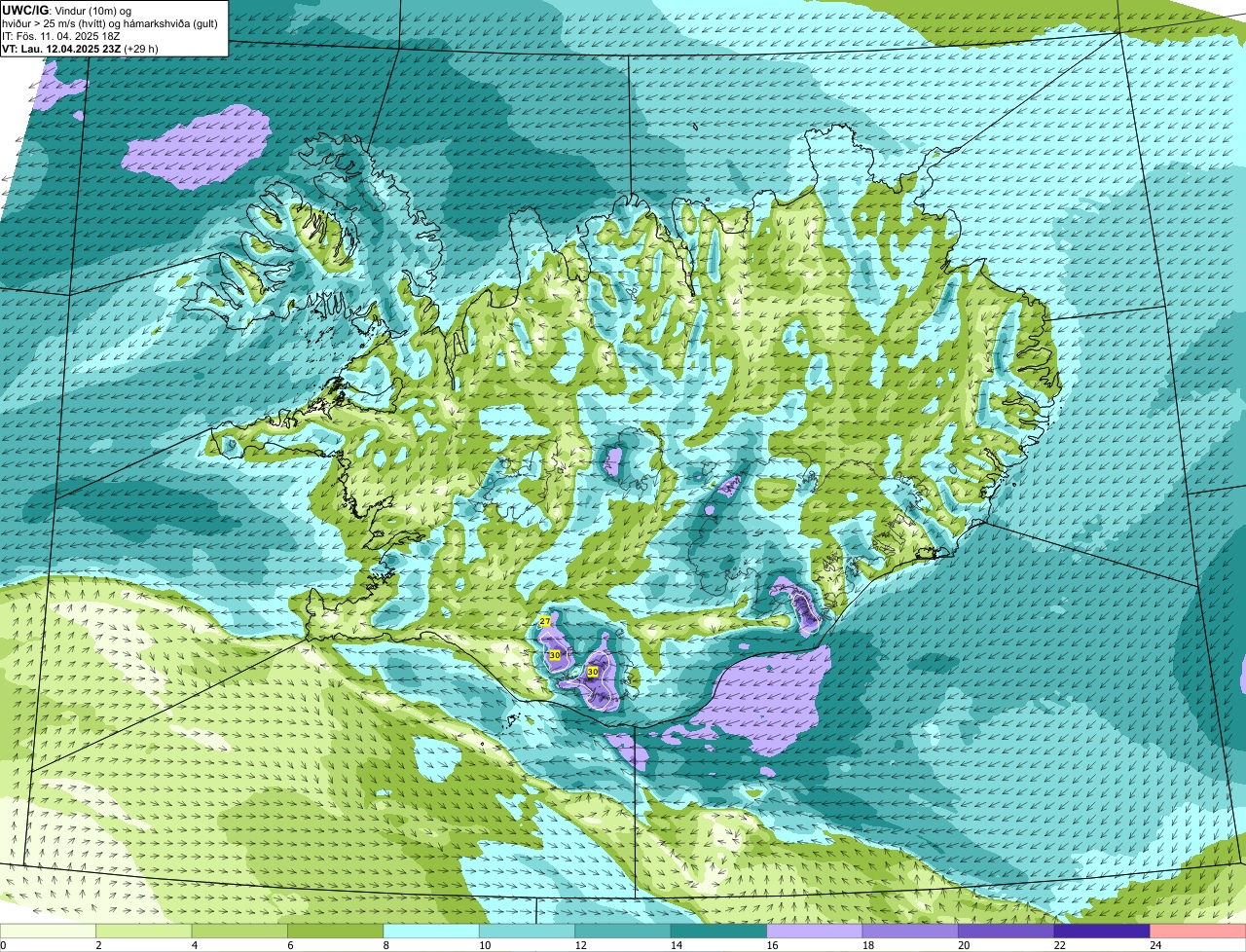
Task: Click the legend tick label "0"
Action: tap(3, 945)
